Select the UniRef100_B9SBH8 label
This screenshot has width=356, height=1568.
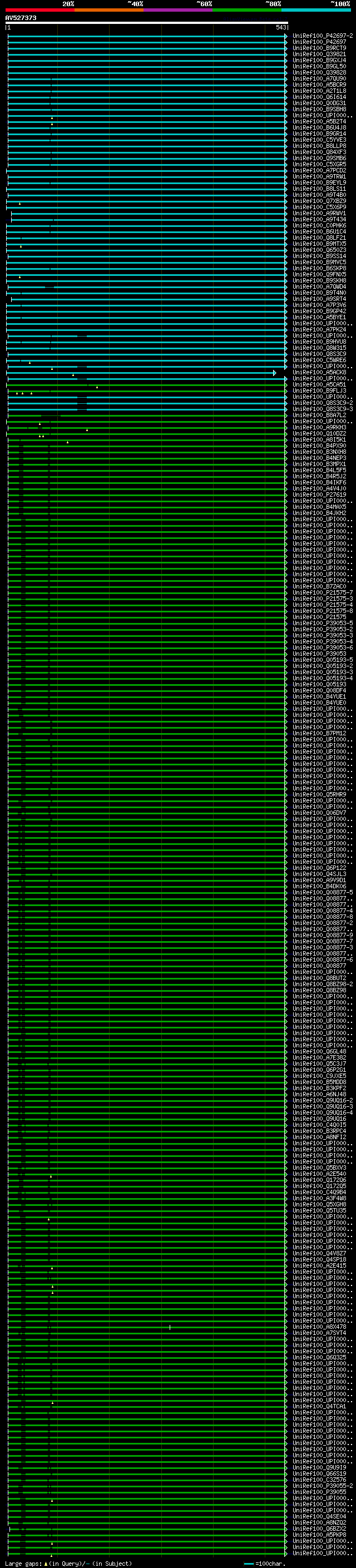tap(319, 109)
